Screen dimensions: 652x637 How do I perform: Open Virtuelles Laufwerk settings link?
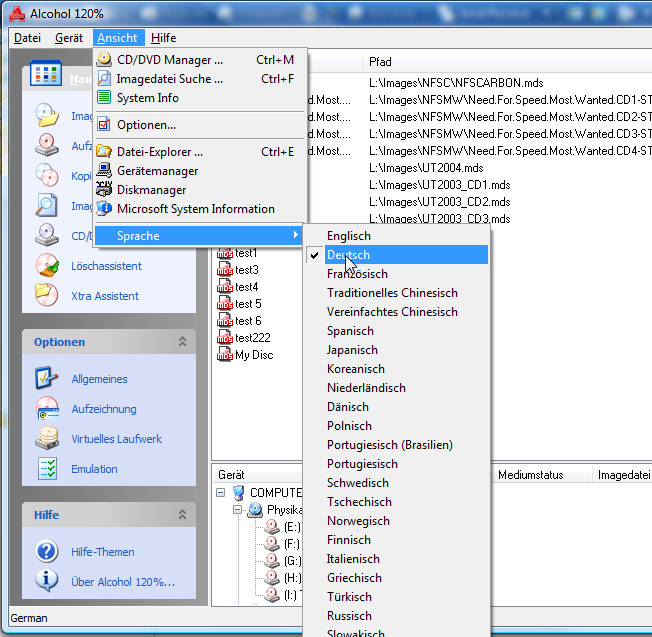click(116, 439)
